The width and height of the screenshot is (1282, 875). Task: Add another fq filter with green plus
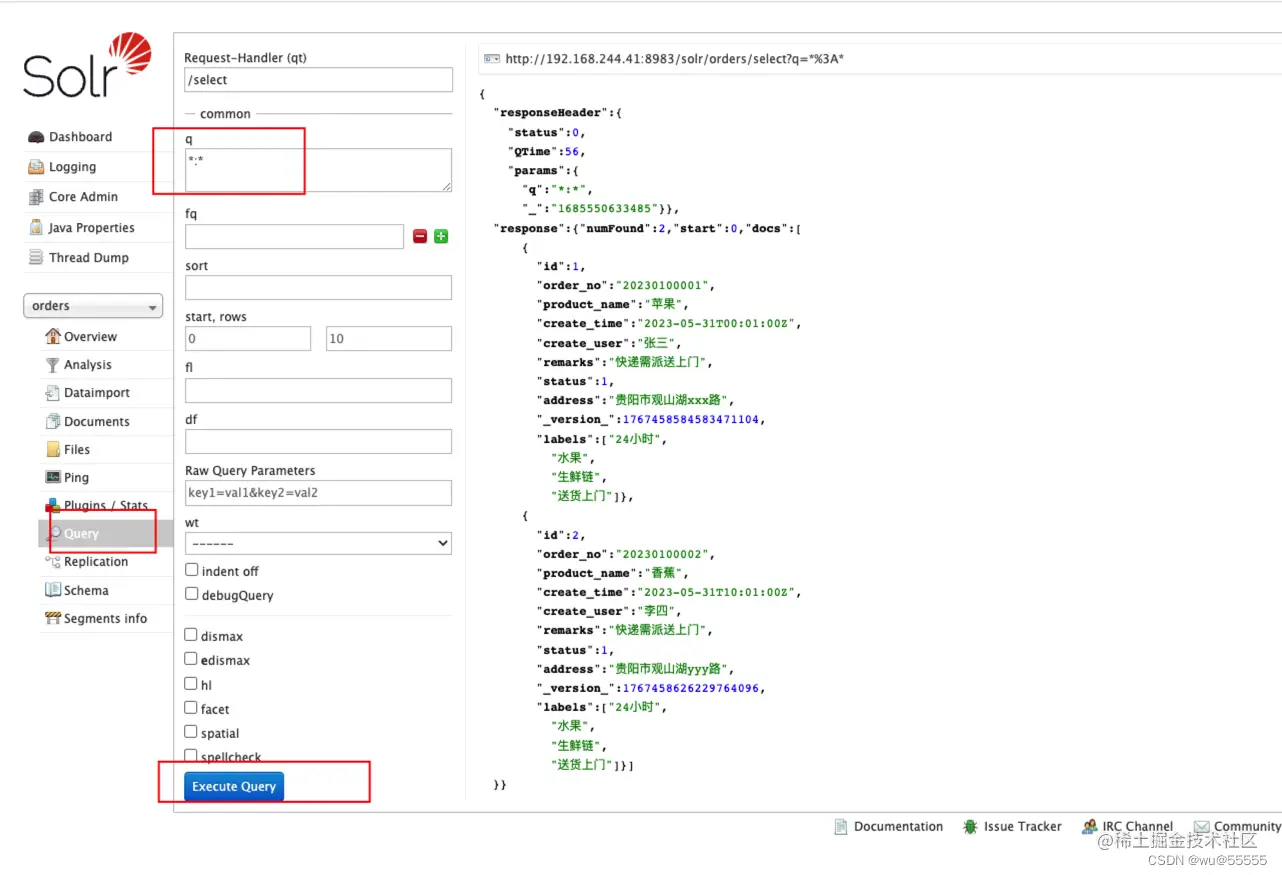tap(441, 237)
